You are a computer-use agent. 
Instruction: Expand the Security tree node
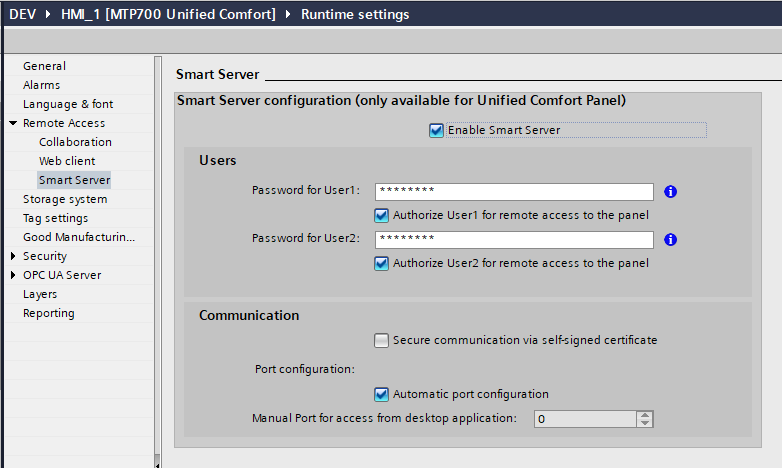point(13,256)
